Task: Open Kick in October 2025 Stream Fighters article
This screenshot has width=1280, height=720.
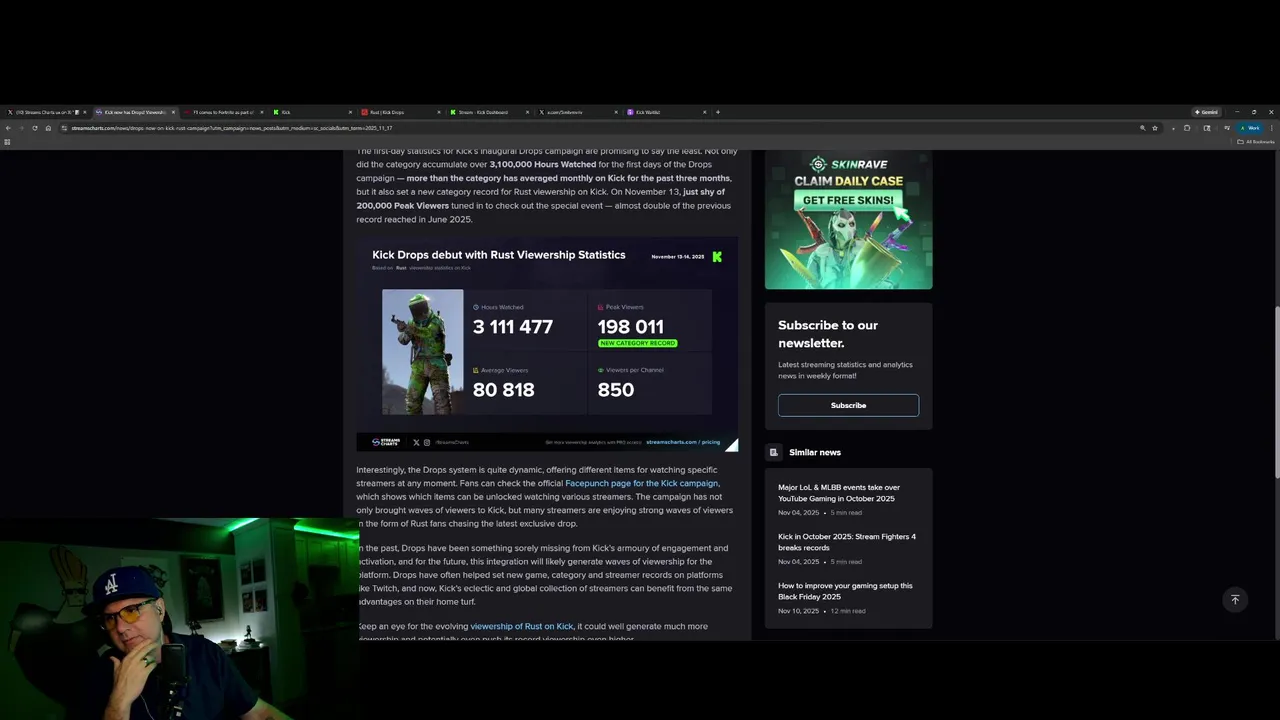Action: 847,542
